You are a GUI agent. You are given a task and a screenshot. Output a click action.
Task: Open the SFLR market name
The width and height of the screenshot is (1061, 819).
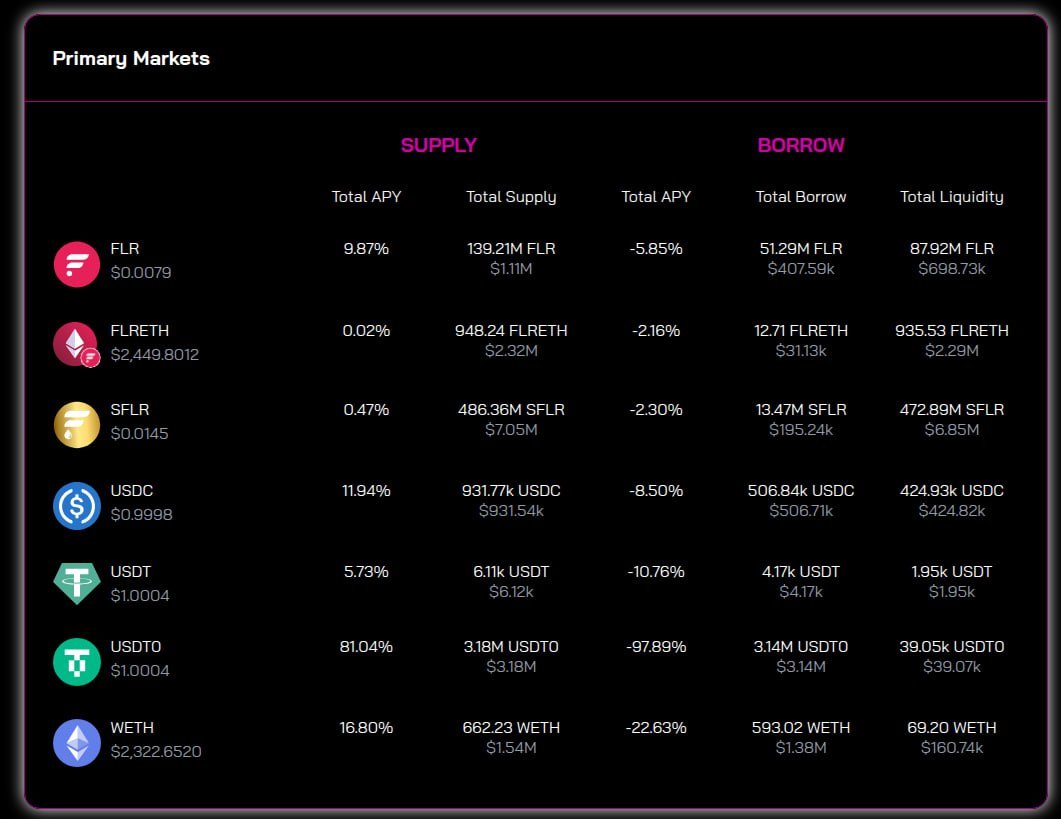(x=129, y=410)
